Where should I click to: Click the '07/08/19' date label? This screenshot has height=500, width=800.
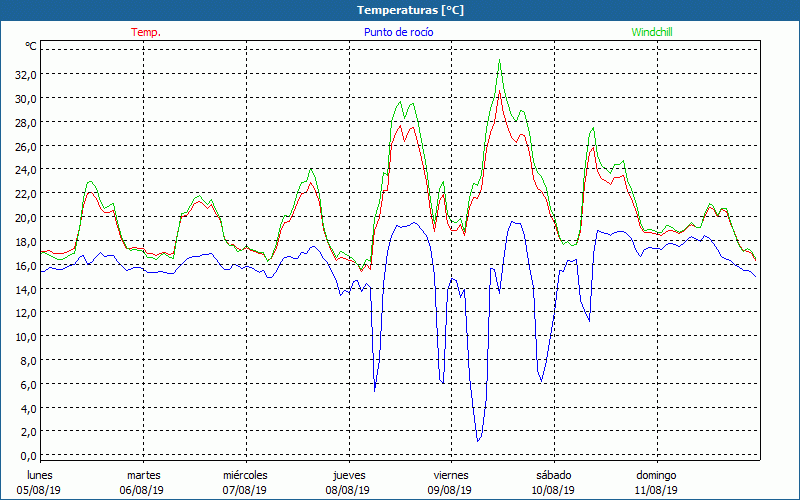[245, 490]
